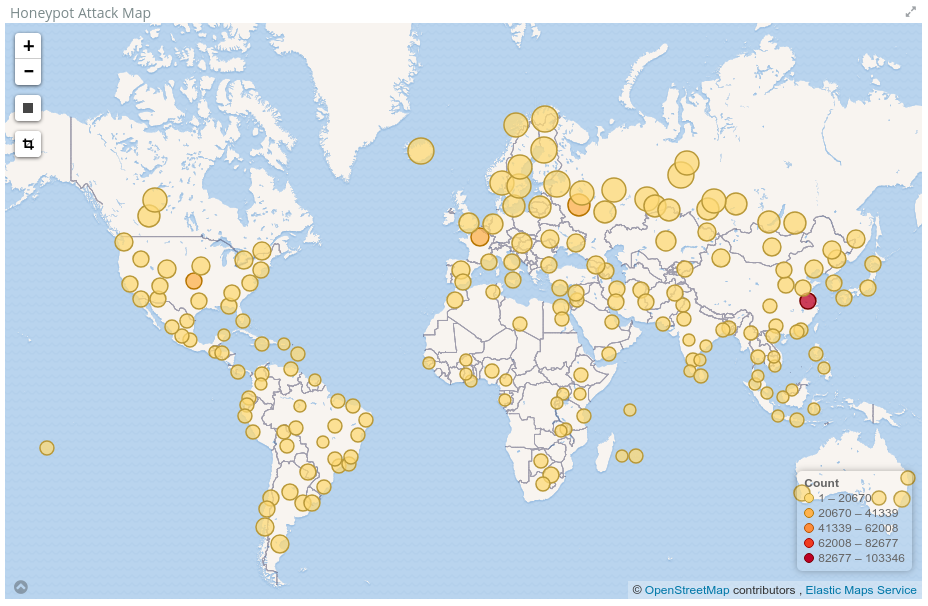
Task: Zoom out of the map
Action: [x=28, y=71]
